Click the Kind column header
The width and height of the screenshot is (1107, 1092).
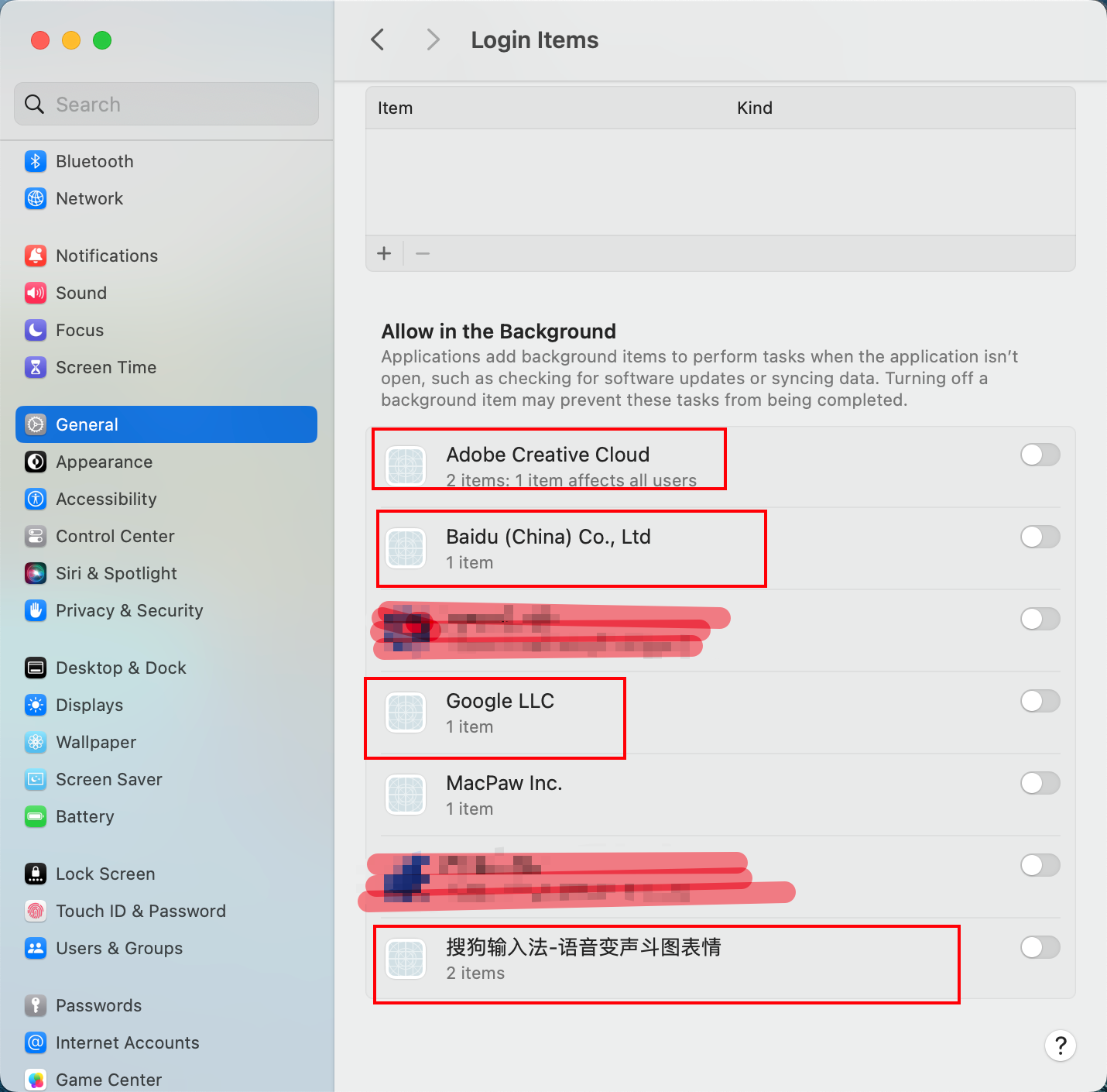coord(755,108)
